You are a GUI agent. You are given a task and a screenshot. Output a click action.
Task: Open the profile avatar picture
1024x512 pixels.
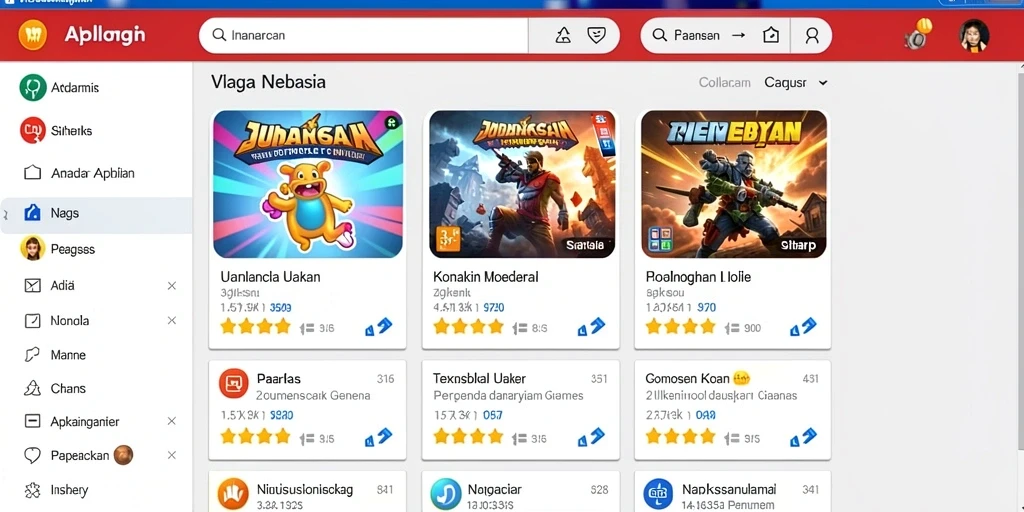pos(974,35)
